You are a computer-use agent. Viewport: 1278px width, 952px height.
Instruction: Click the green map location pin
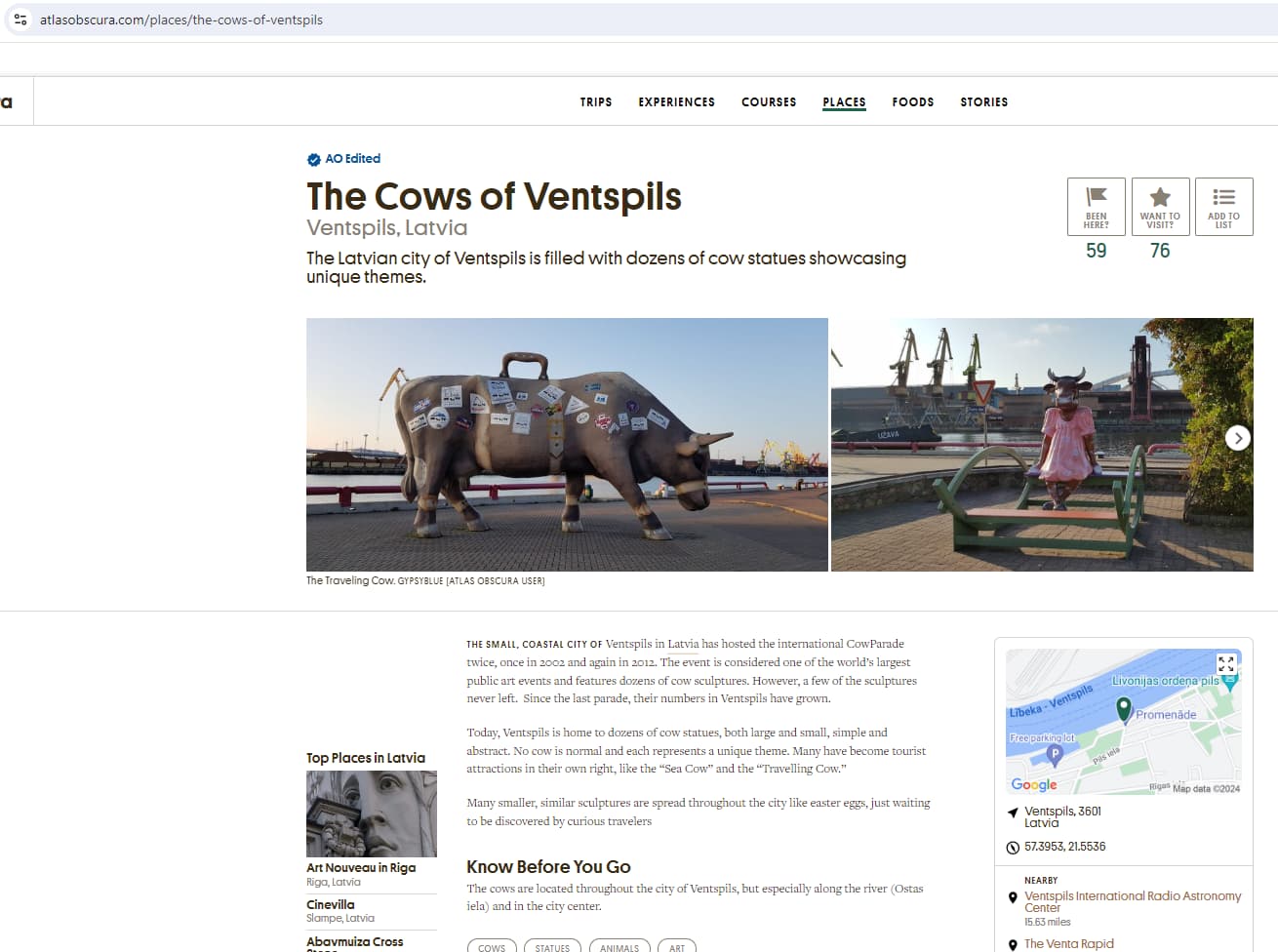1124,709
